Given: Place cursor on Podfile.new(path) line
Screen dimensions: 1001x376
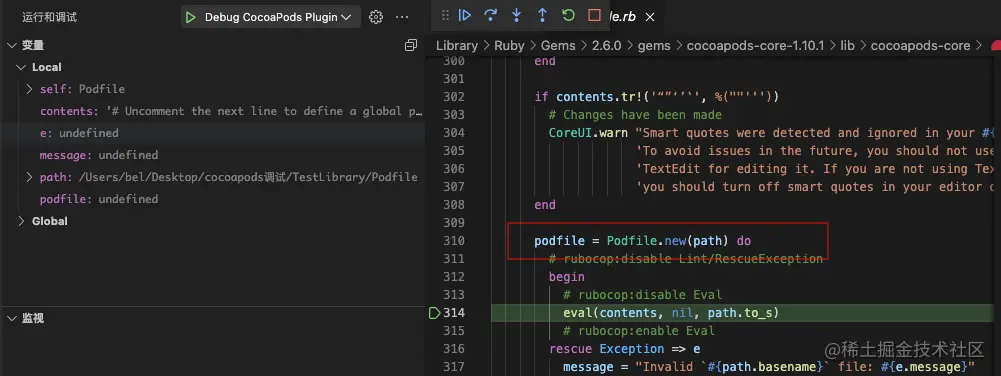Looking at the screenshot, I should tap(643, 241).
